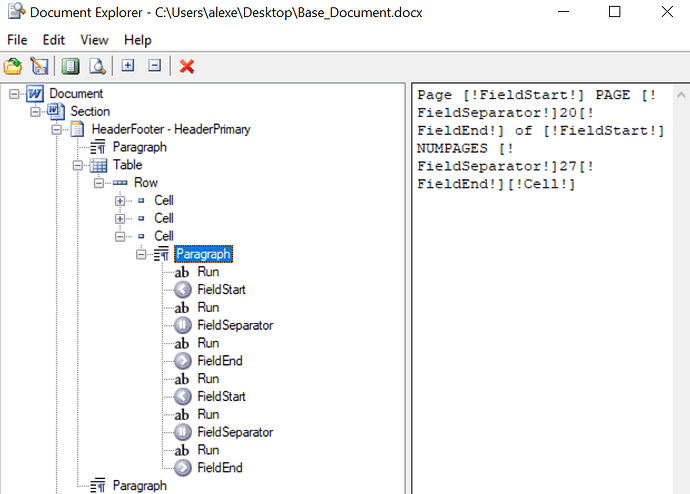Click the Save As toolbar icon

click(40, 66)
